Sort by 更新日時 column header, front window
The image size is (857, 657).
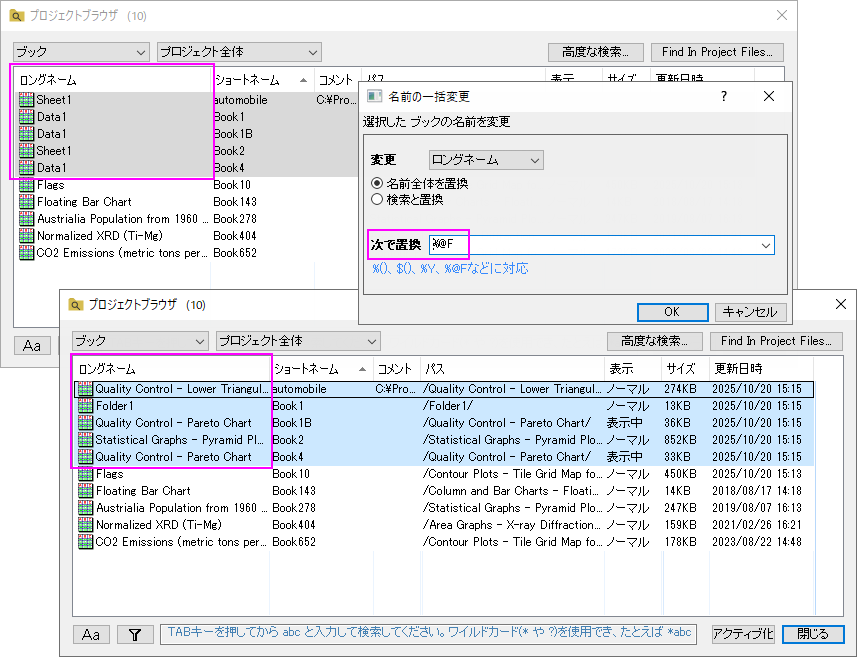(x=761, y=369)
